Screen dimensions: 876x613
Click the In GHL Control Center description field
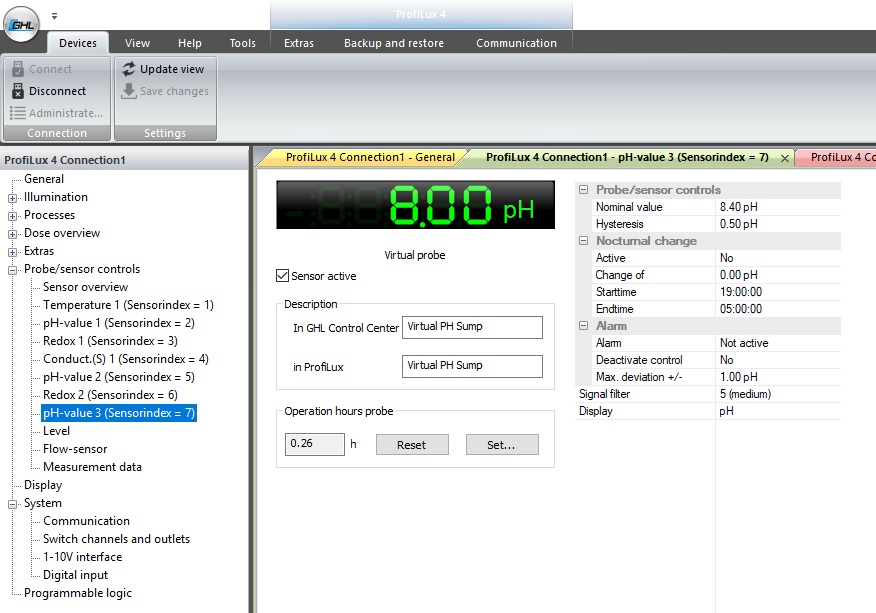tap(472, 327)
